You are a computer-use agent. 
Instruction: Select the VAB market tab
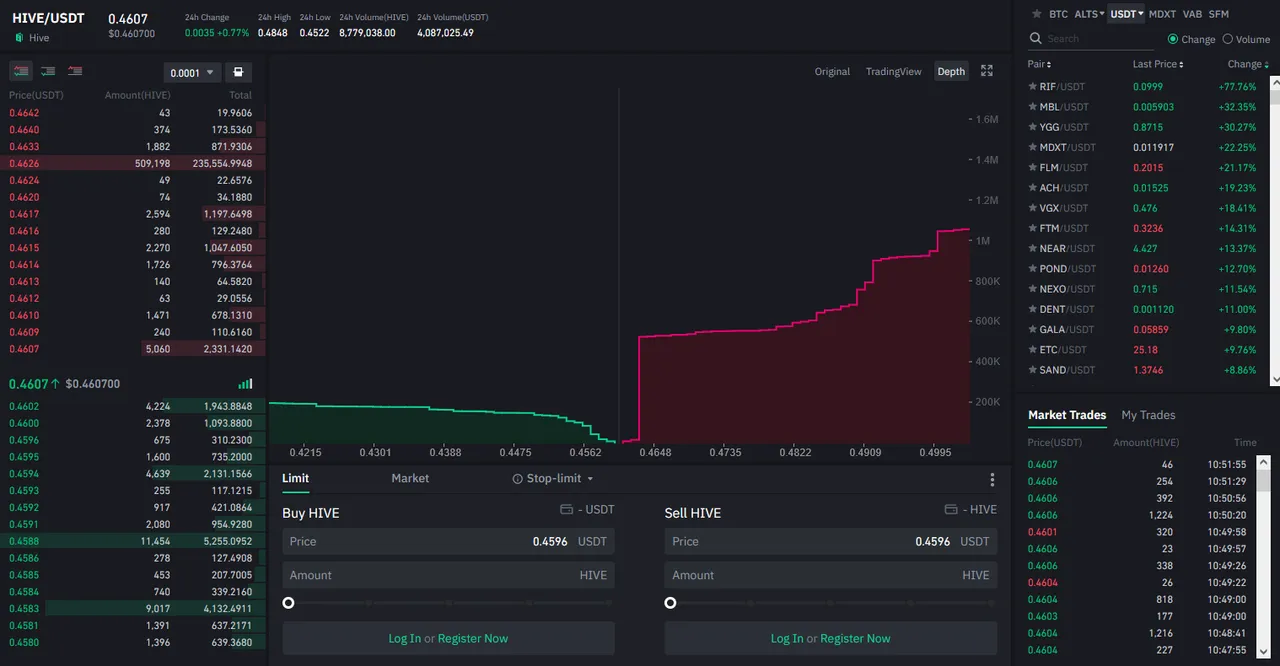click(1192, 14)
